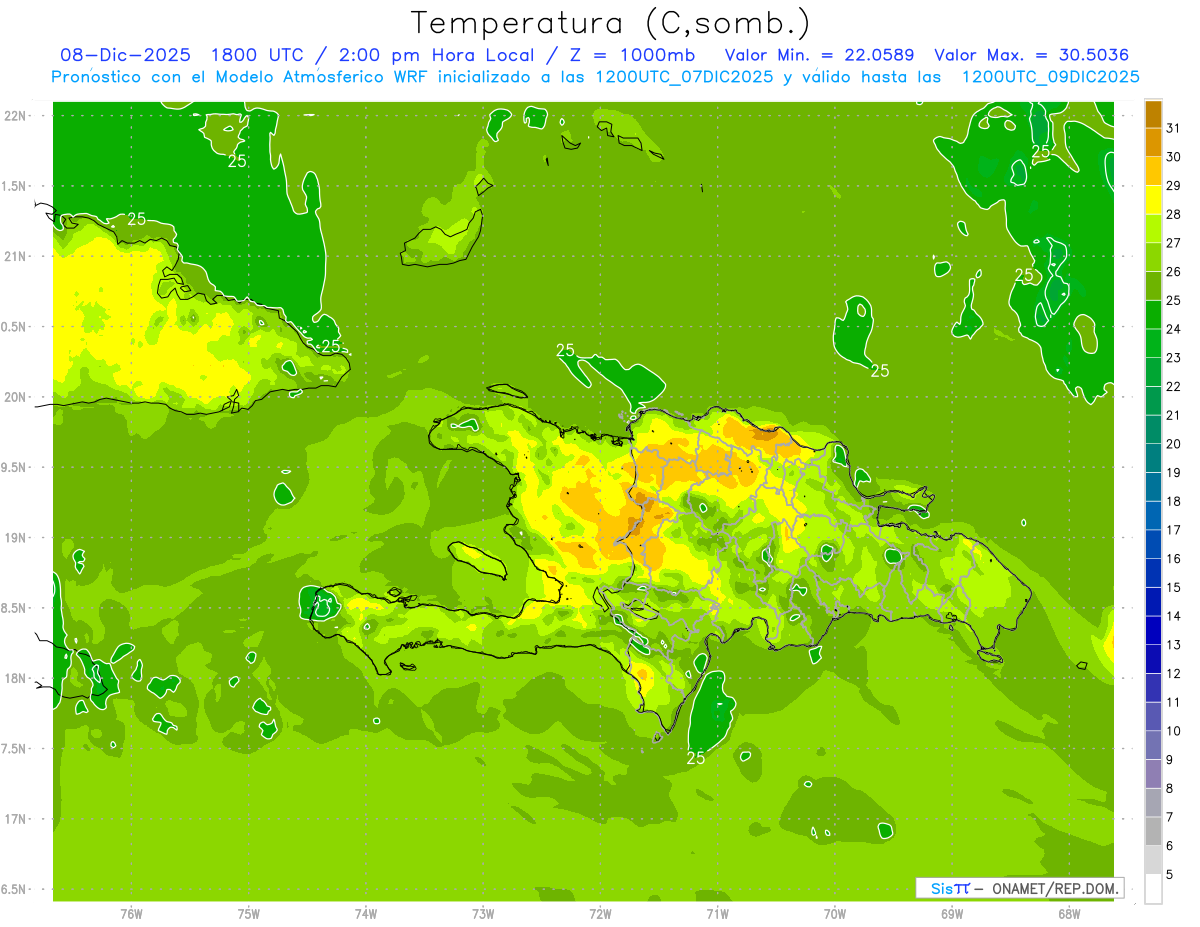Click the legend value "17"

pos(1173,530)
